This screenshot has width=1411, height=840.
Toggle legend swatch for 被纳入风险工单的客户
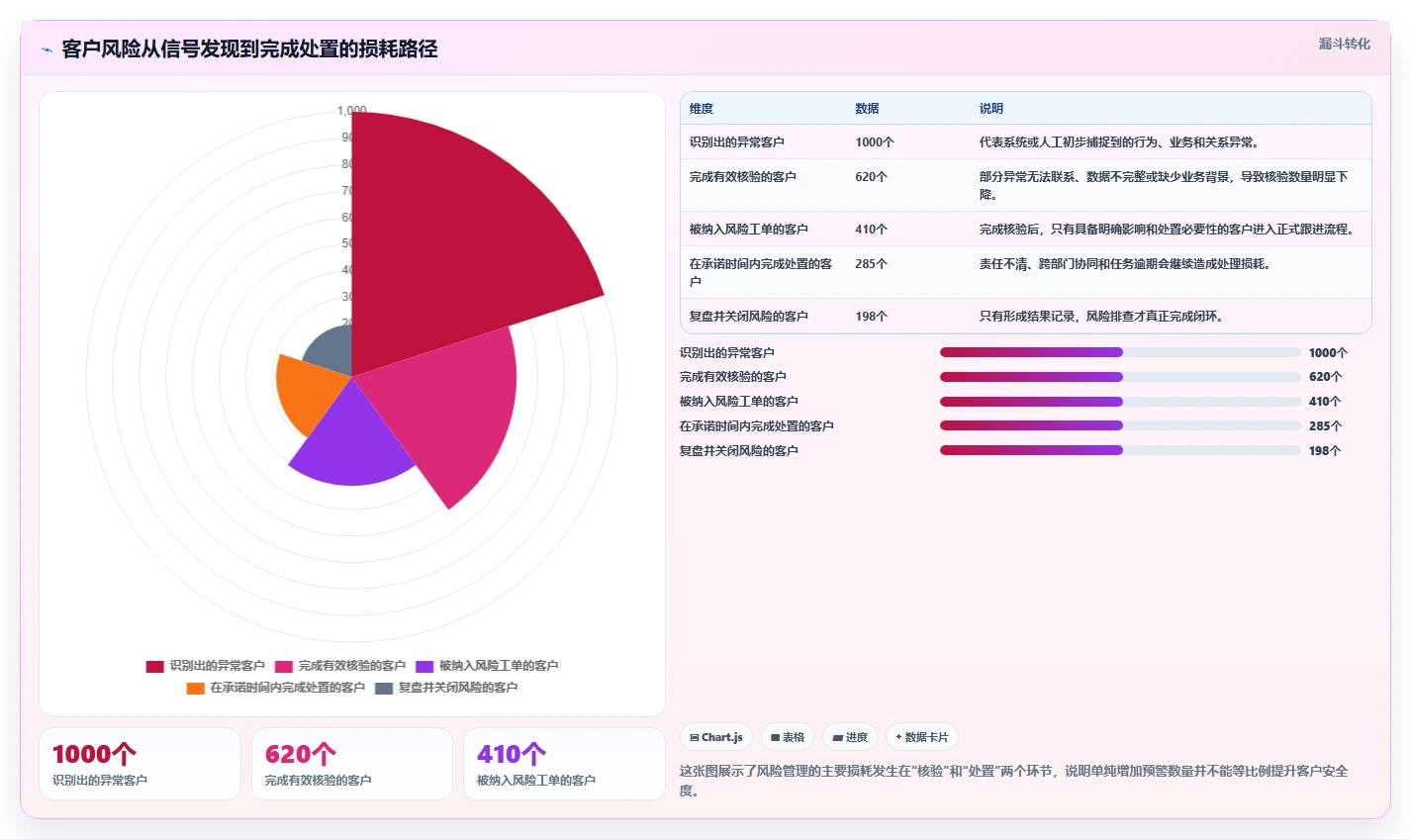(x=424, y=666)
